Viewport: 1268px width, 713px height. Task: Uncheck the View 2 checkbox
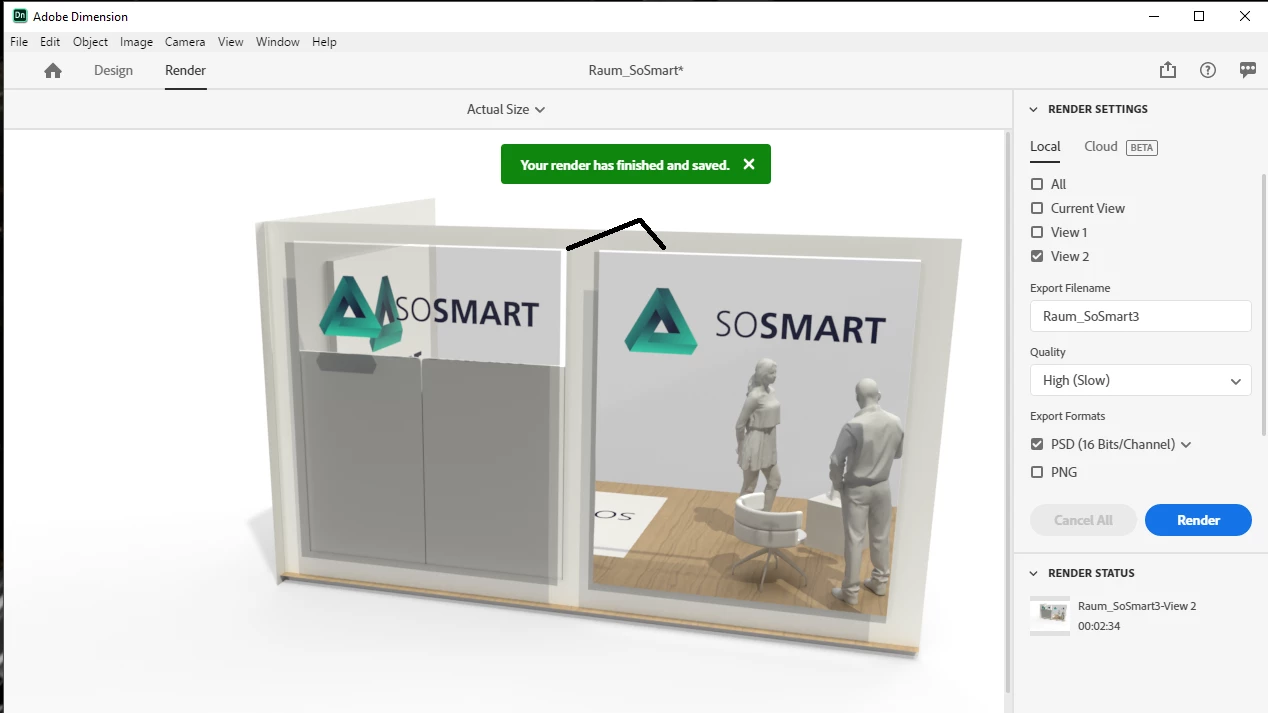[1037, 256]
